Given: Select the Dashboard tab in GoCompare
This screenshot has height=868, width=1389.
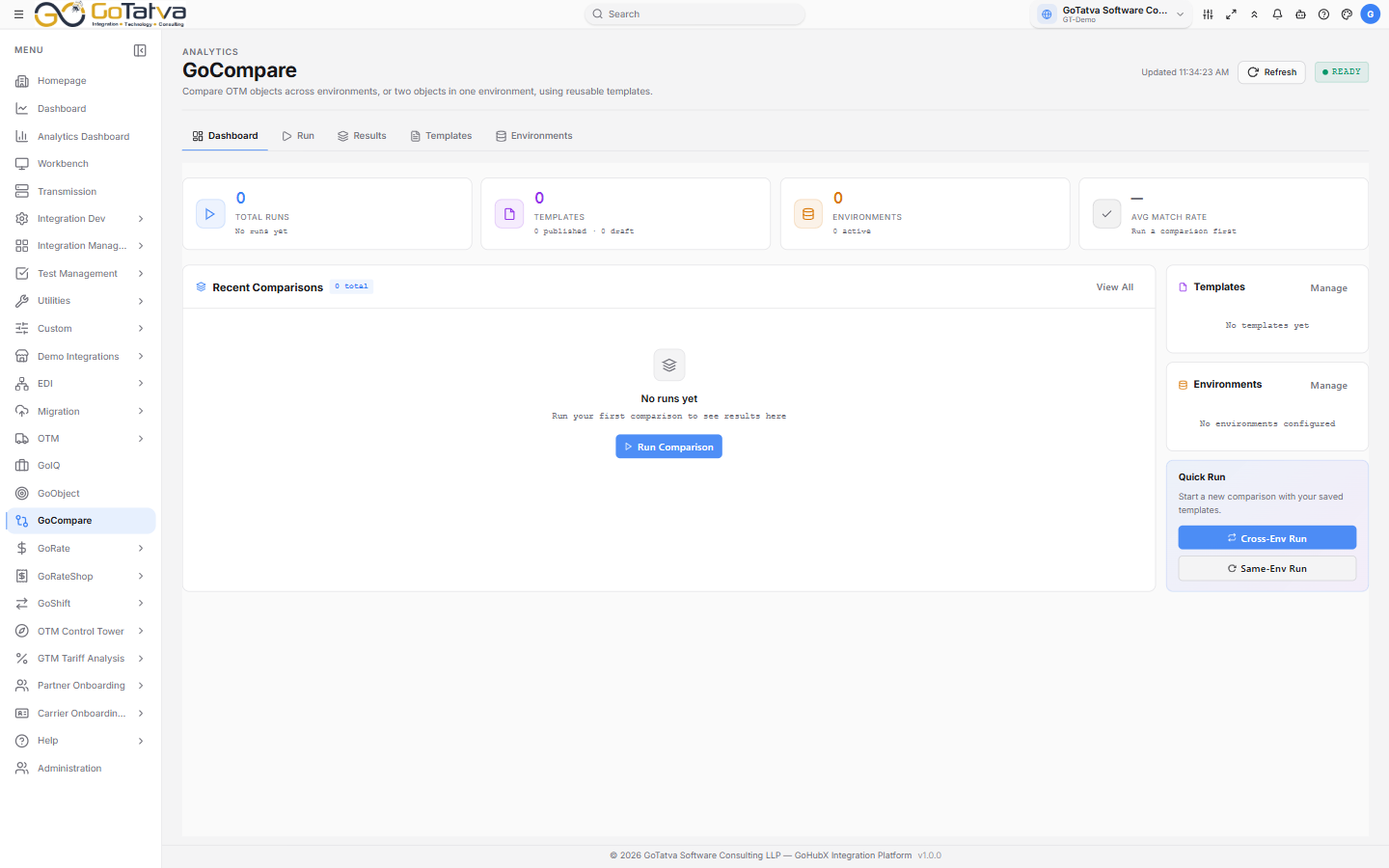Looking at the screenshot, I should click(225, 136).
